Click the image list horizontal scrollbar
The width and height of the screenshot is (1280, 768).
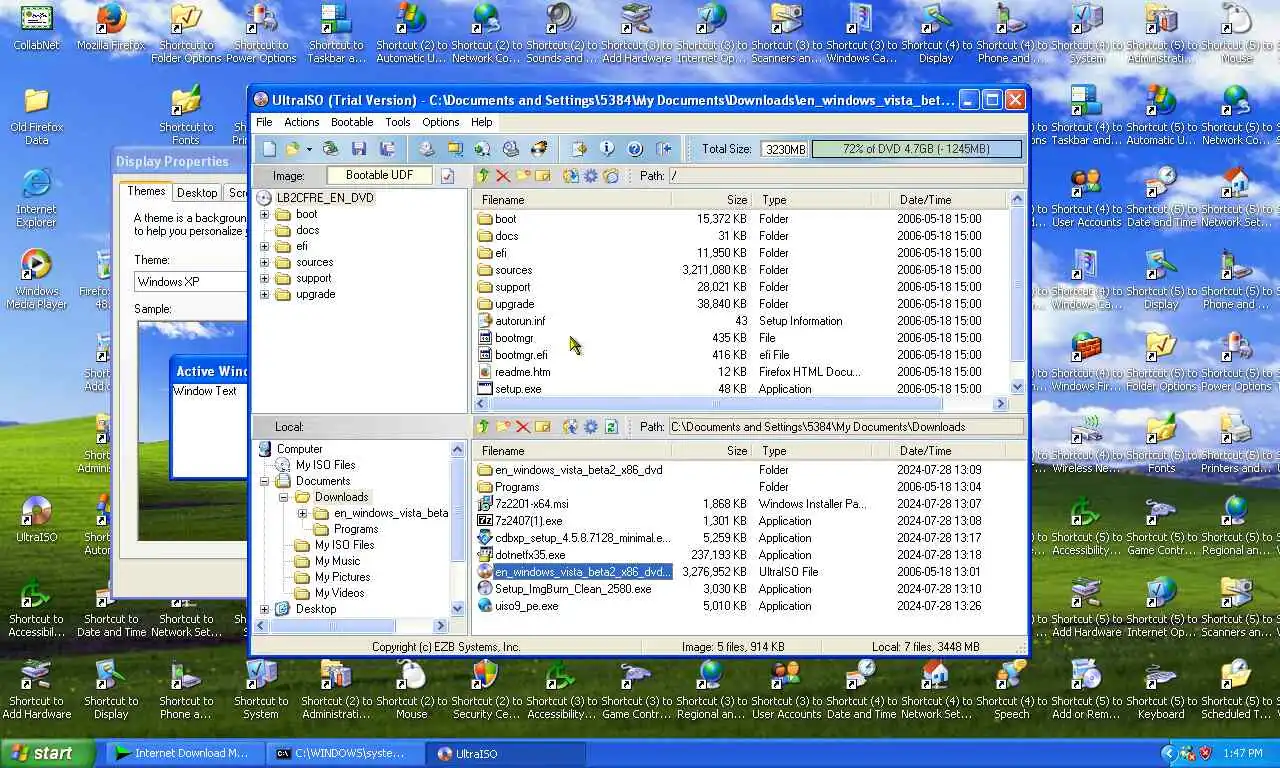pos(740,404)
